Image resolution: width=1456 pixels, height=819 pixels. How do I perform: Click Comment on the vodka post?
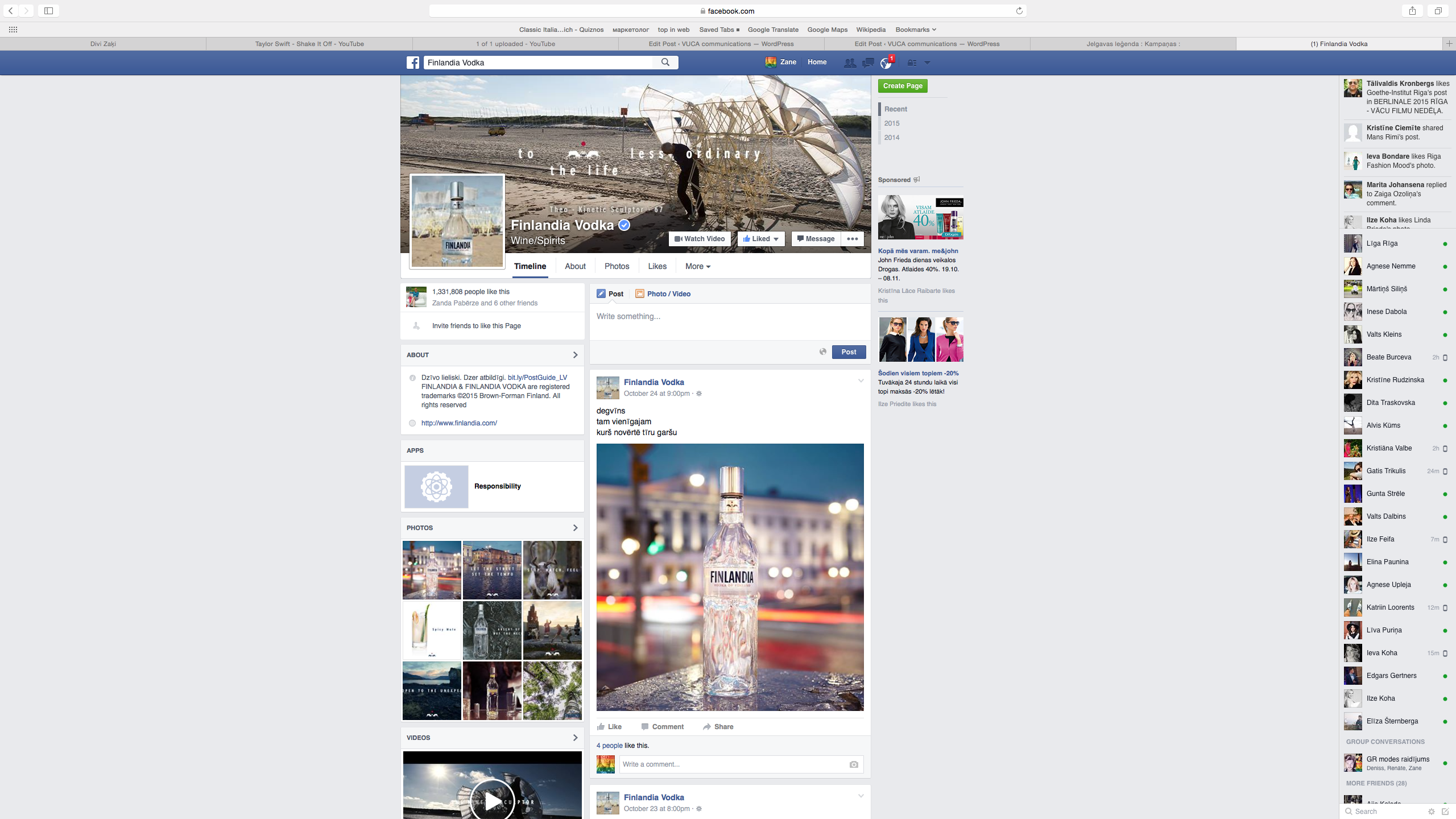(662, 727)
